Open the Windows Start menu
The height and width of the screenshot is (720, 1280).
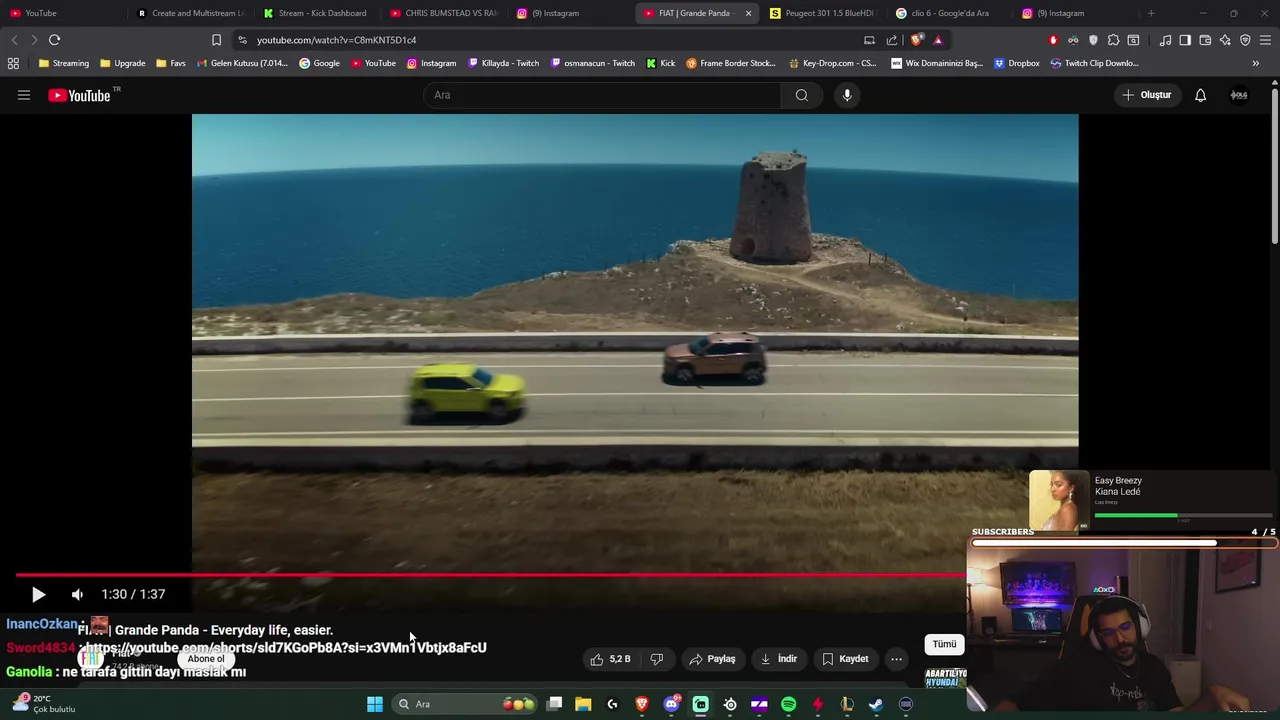(x=375, y=704)
